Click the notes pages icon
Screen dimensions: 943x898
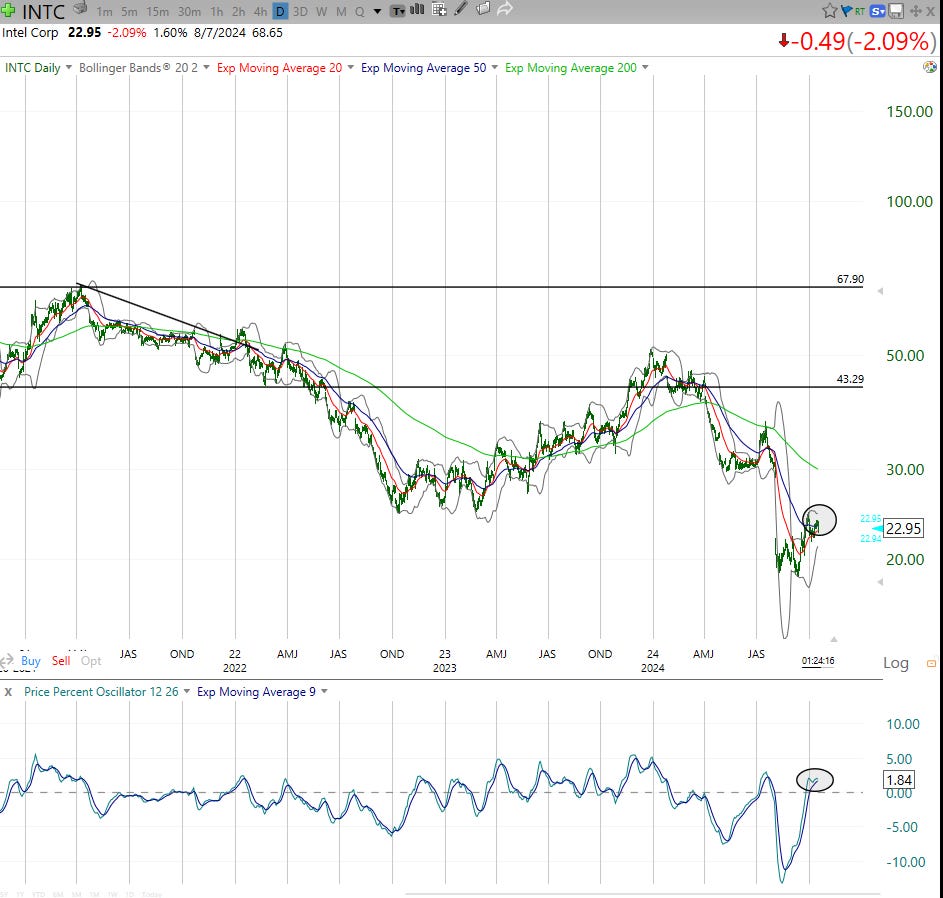coord(483,9)
